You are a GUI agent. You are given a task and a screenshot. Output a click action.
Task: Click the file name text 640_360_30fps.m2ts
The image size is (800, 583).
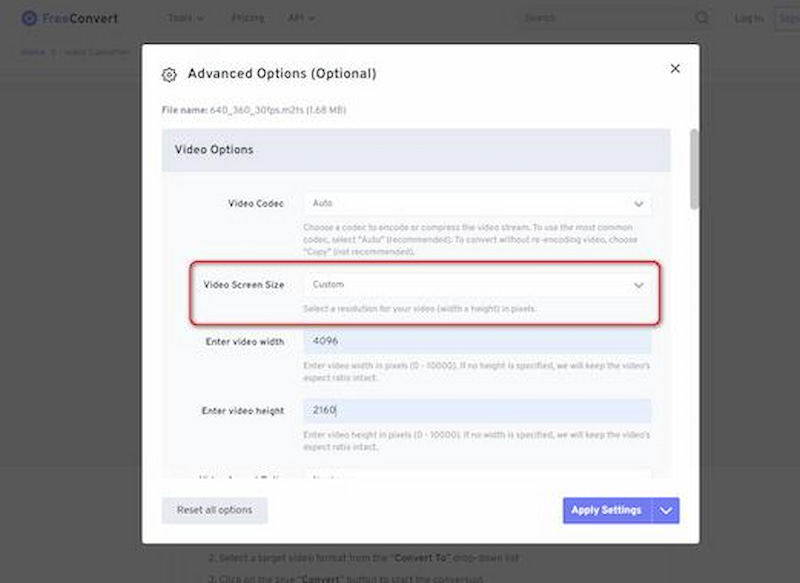[257, 110]
